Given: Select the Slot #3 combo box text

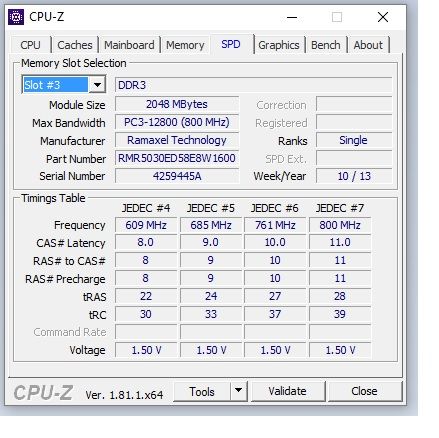Looking at the screenshot, I should pos(55,85).
